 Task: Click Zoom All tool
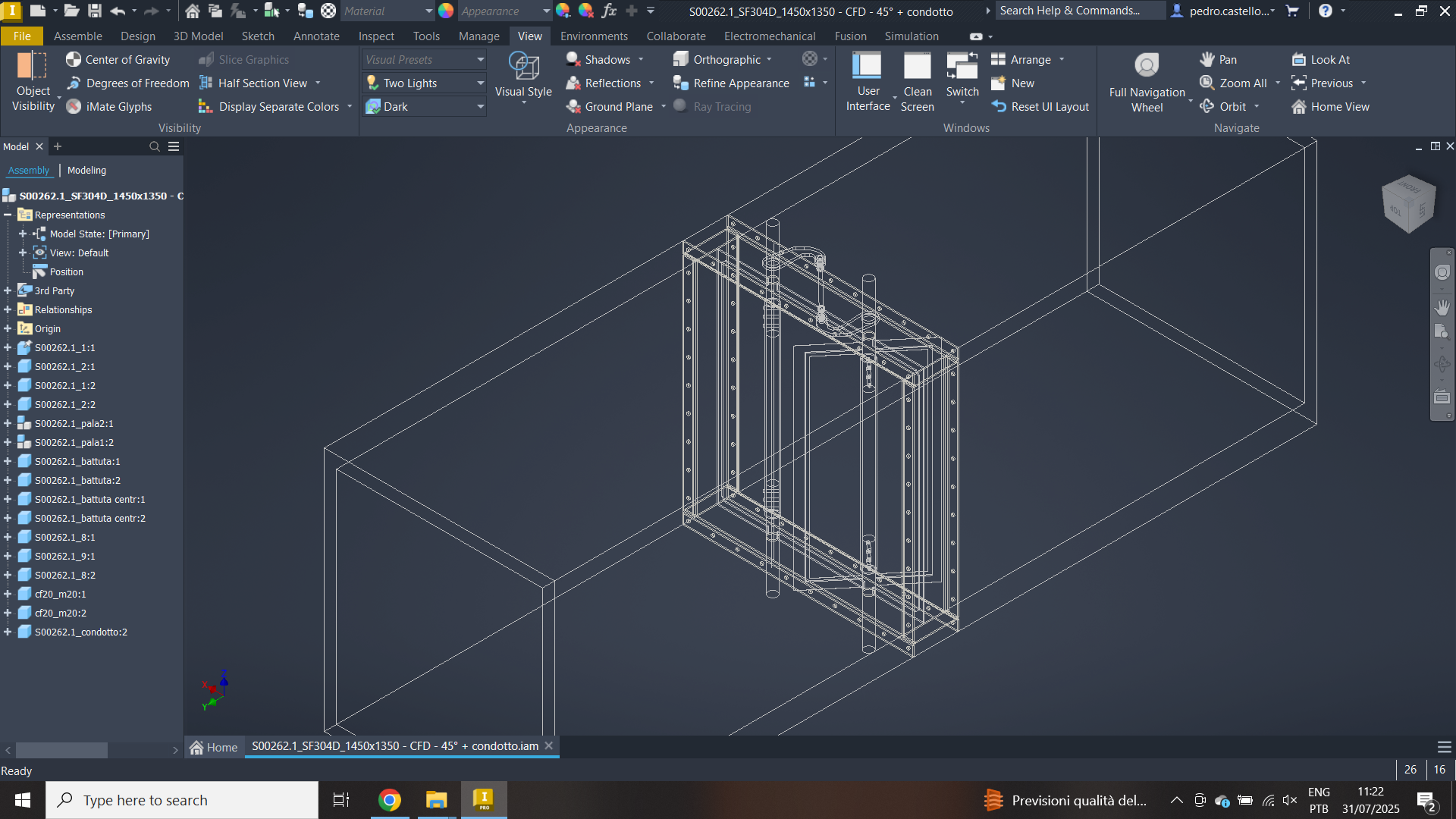(x=1233, y=83)
